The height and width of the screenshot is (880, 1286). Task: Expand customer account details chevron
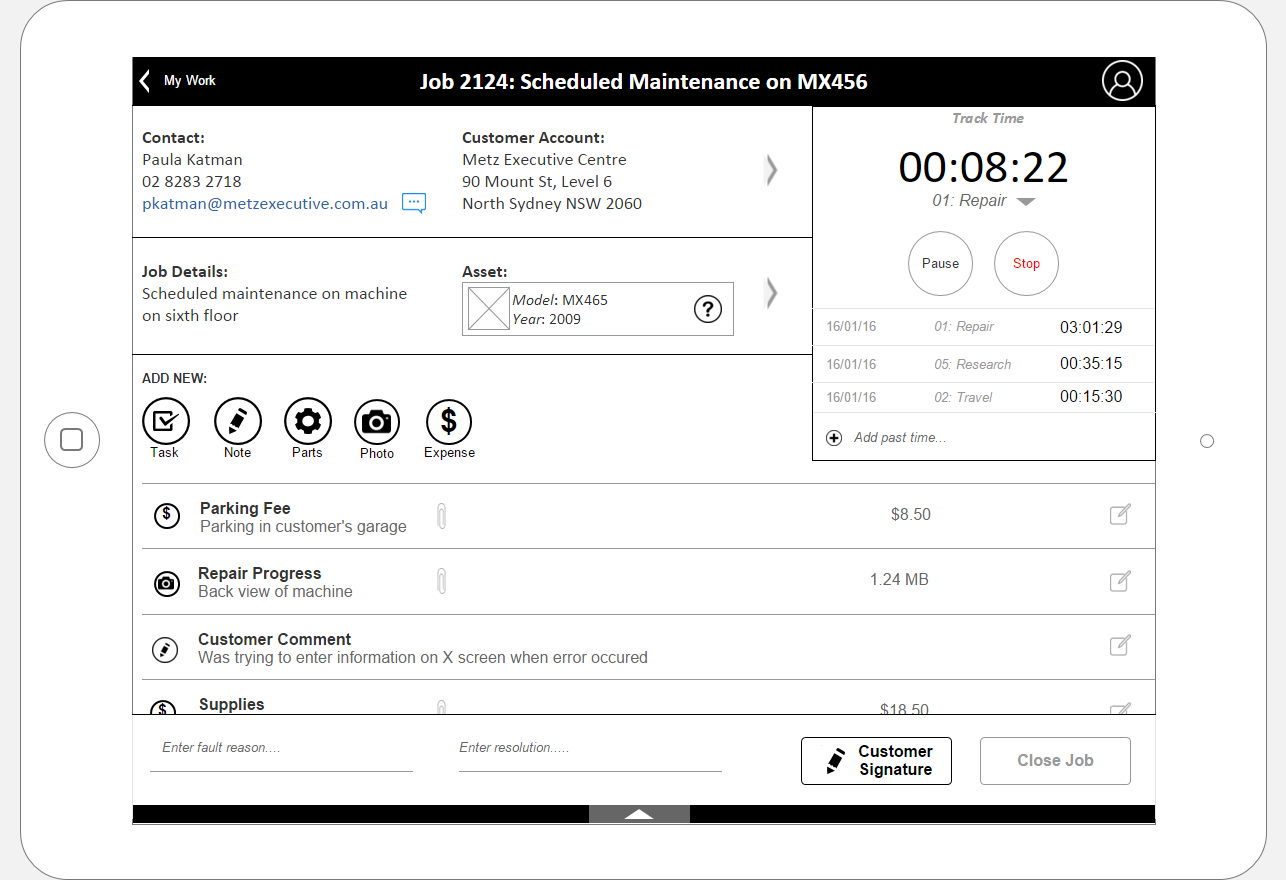[771, 170]
